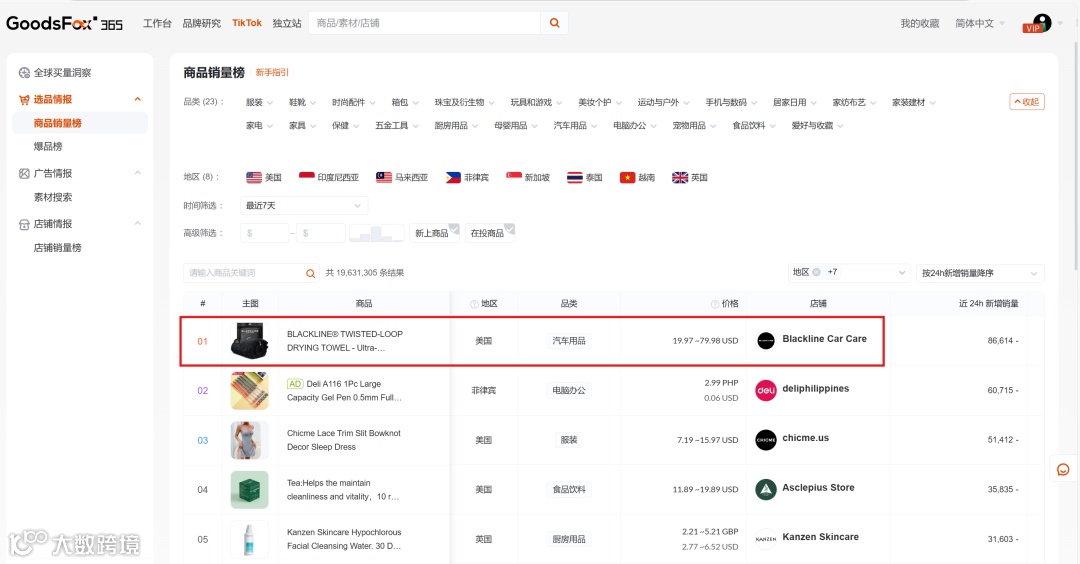
Task: Click the Kanzen Skincare product thumbnail
Action: click(249, 539)
